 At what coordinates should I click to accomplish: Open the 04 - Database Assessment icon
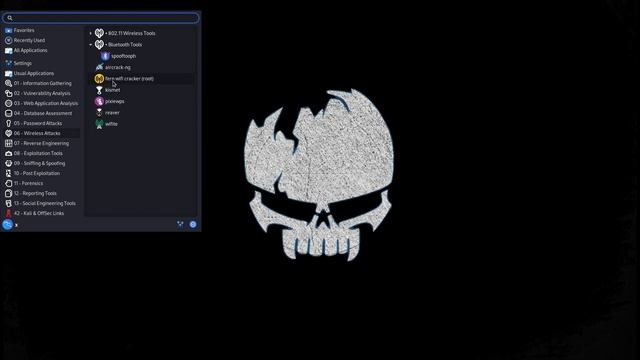coord(8,113)
